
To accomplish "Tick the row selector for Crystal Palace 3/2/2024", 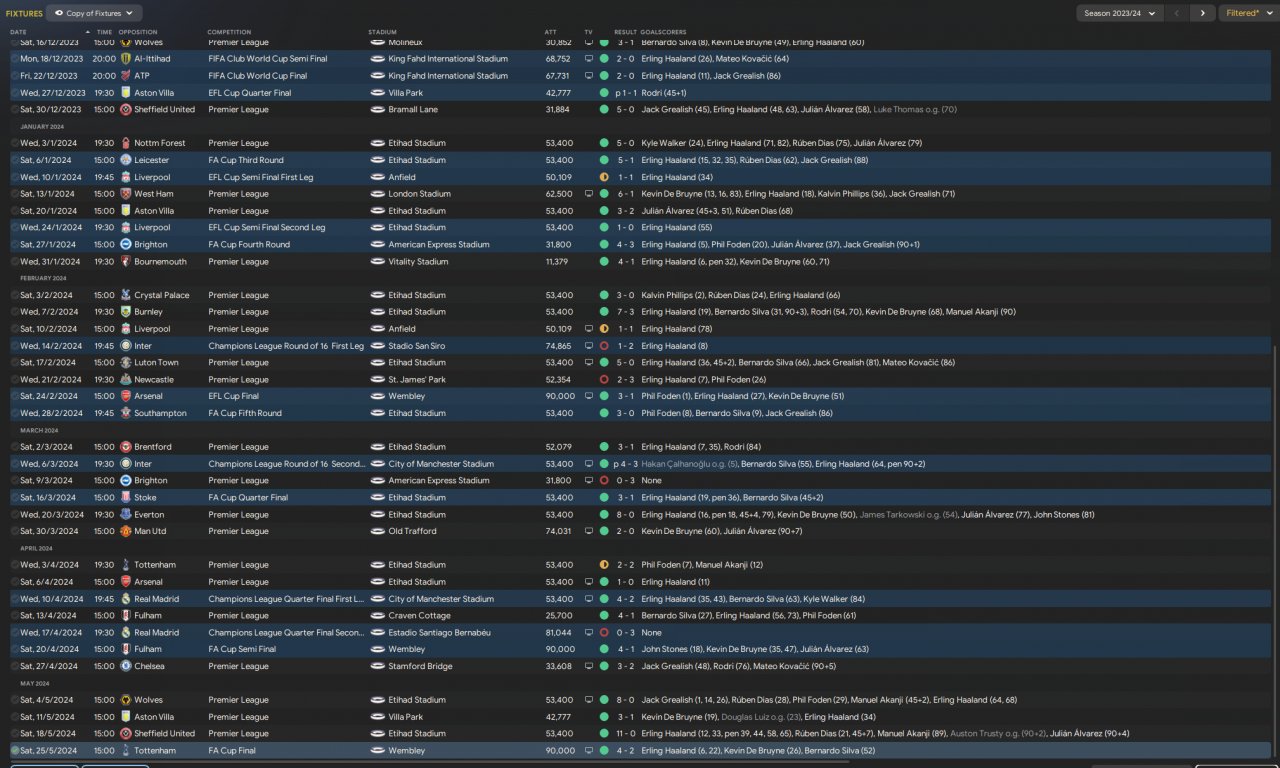I will (15, 295).
